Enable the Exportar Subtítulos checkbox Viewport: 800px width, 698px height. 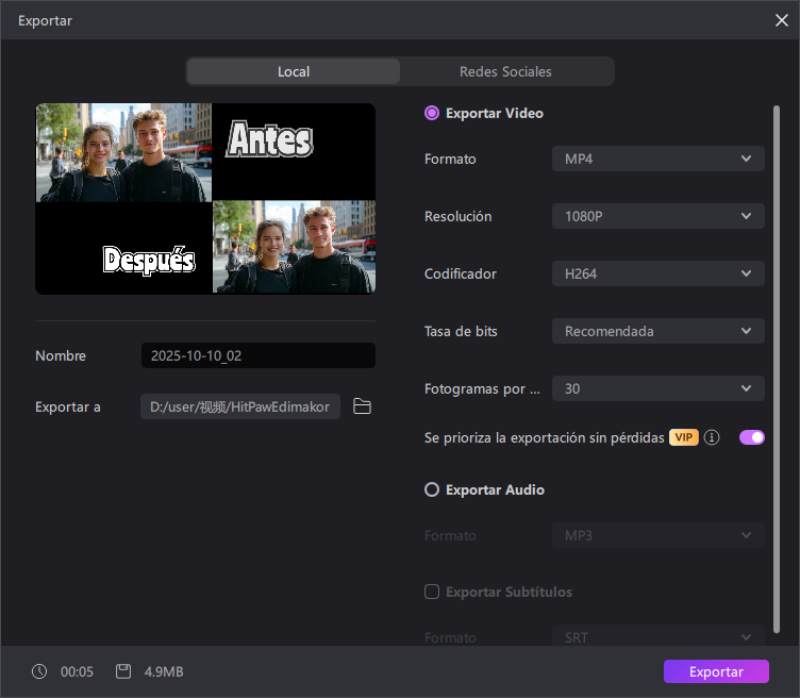click(x=432, y=592)
